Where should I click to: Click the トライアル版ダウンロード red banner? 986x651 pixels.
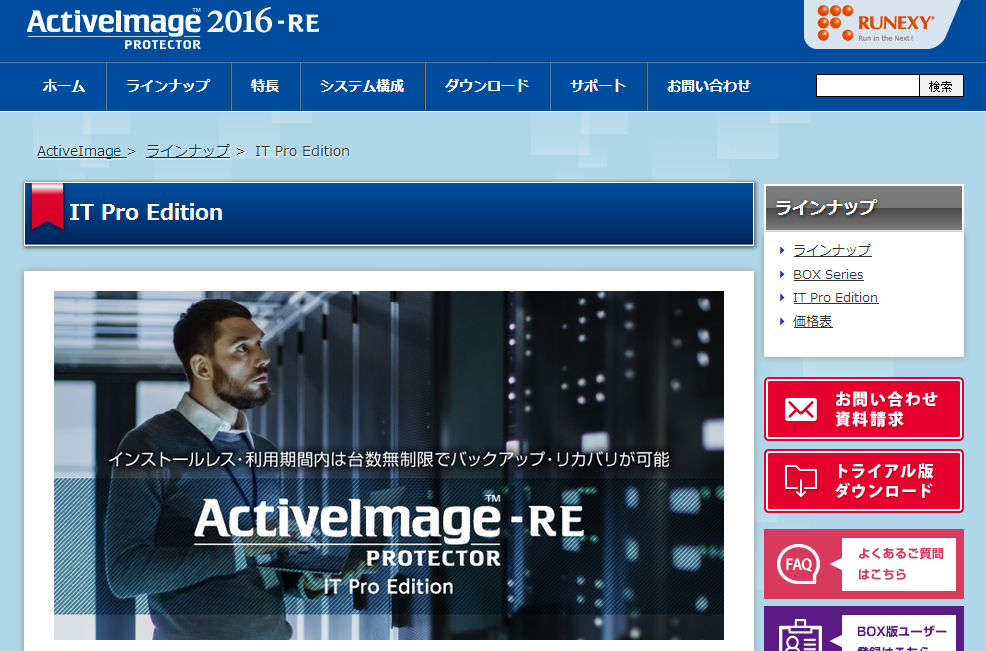[x=863, y=481]
